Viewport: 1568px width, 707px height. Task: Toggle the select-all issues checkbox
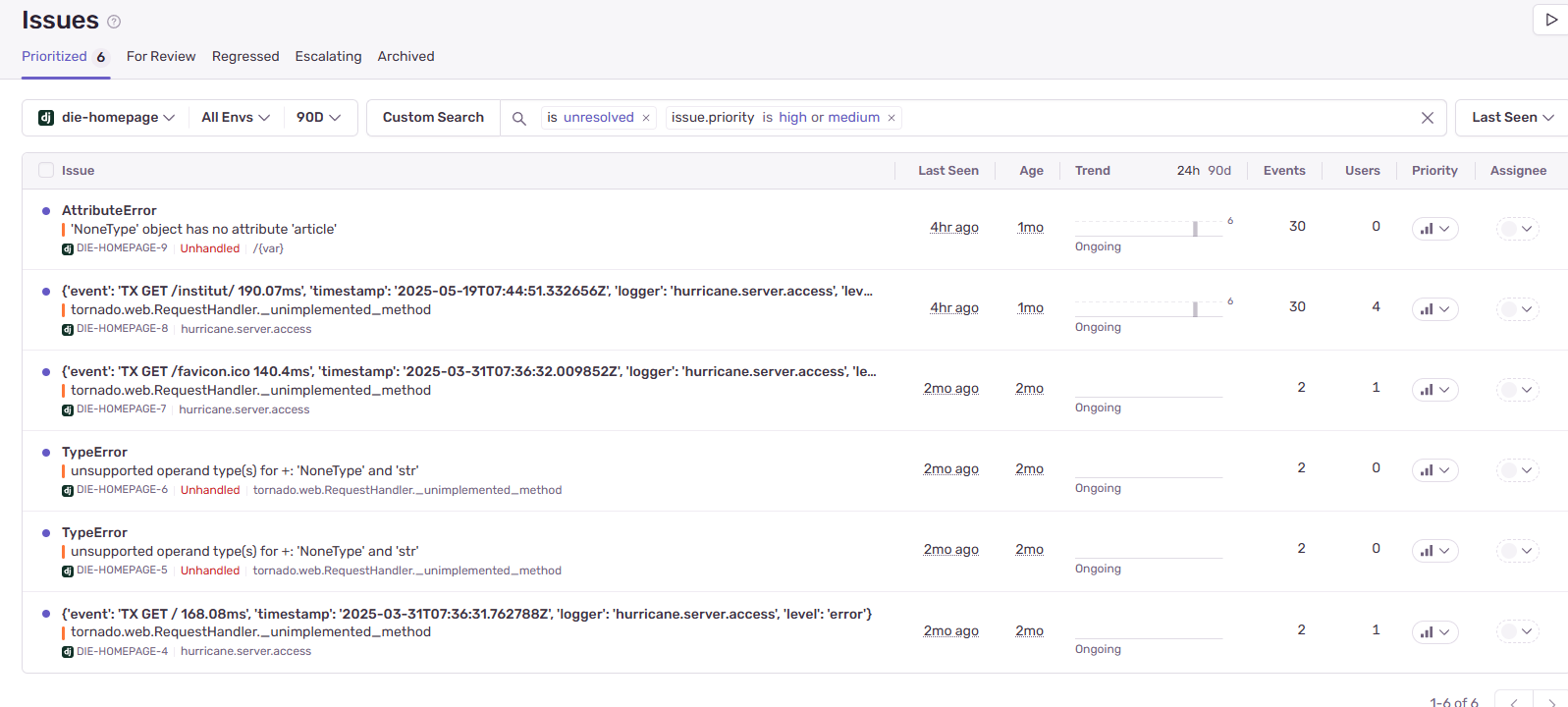(x=46, y=171)
